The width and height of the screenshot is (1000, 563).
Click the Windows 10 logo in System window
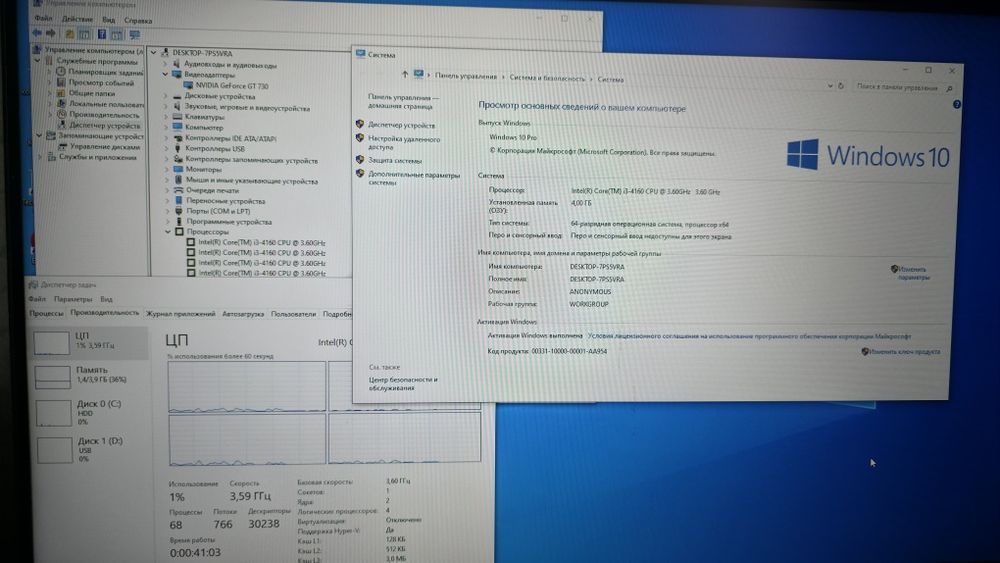click(x=867, y=154)
